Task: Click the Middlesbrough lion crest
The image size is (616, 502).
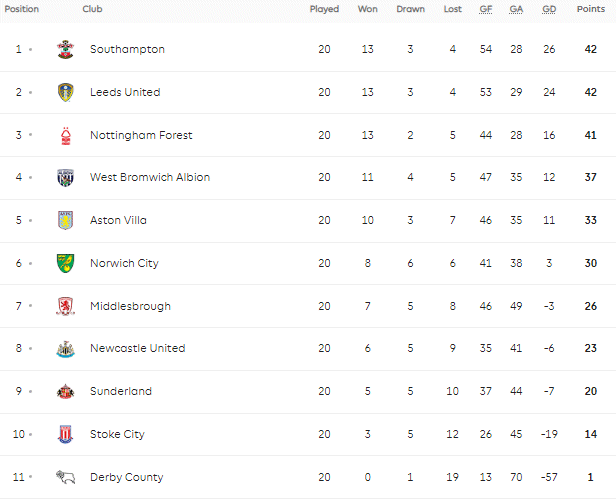Action: pos(66,306)
